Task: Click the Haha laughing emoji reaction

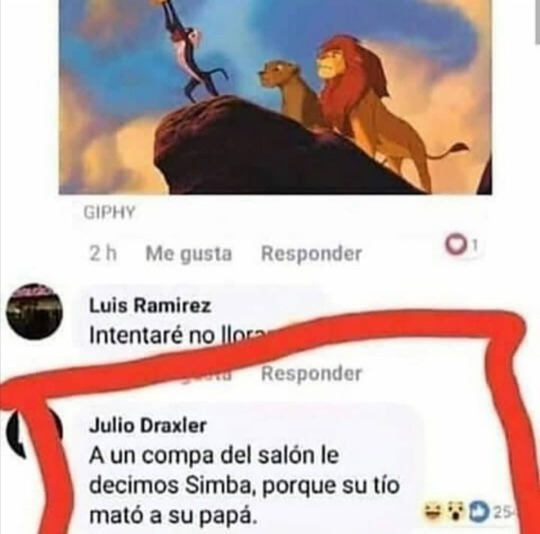Action: (434, 511)
